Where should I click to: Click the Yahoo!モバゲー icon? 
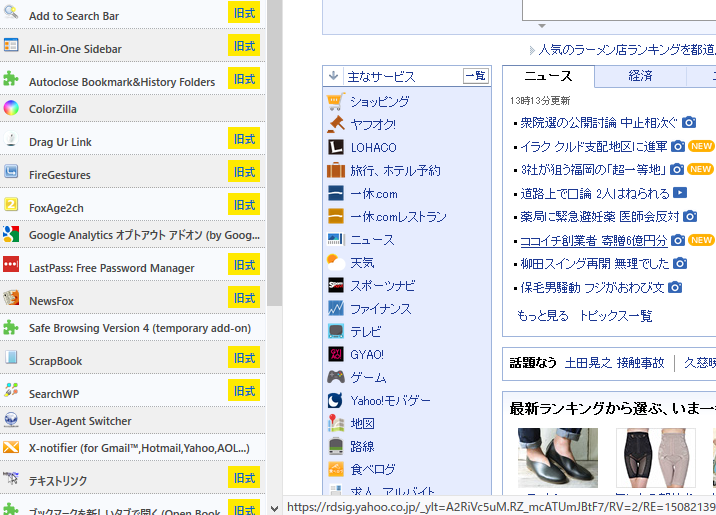click(x=336, y=400)
